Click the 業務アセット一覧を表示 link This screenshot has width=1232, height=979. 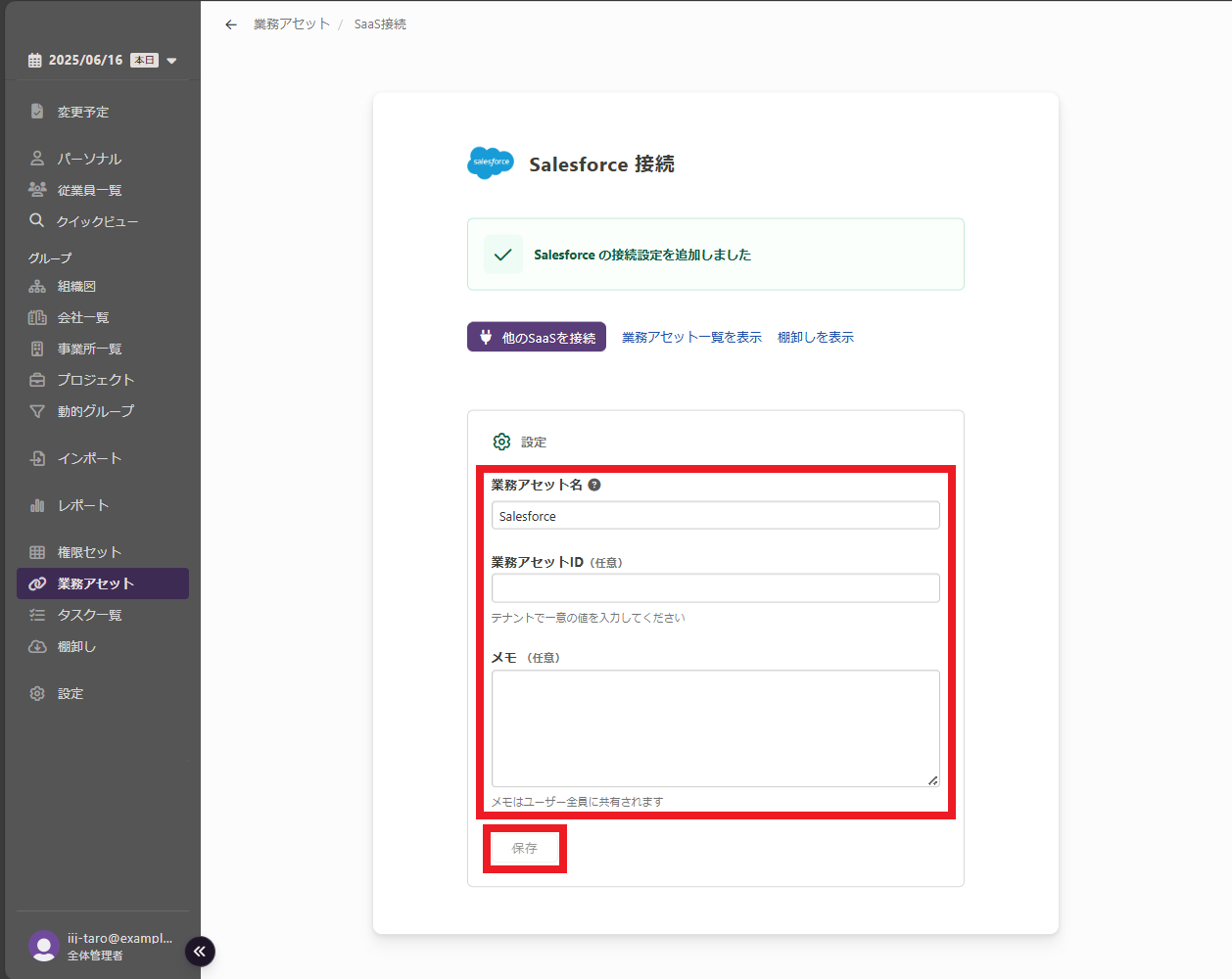coord(691,337)
